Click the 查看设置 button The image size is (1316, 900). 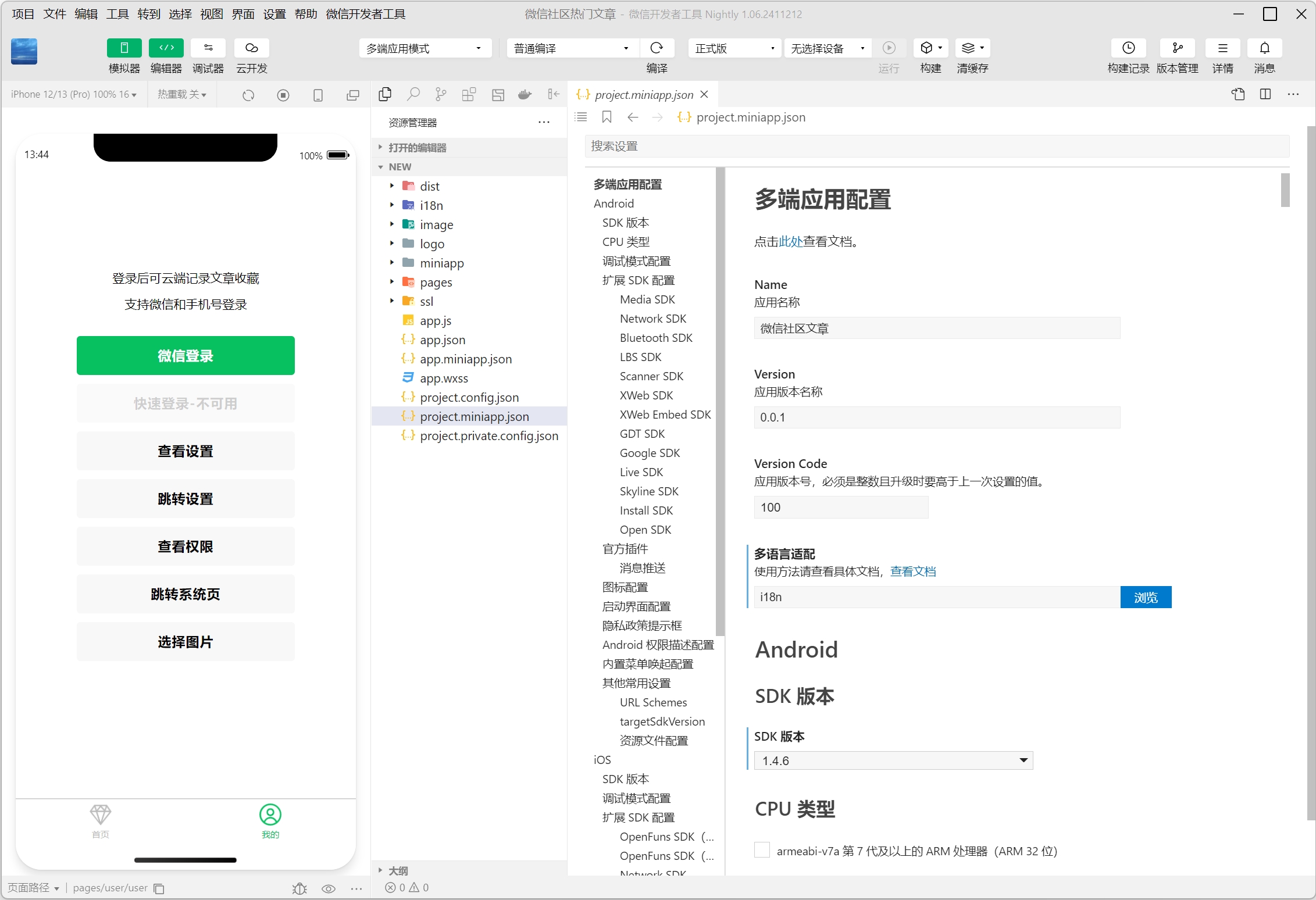pyautogui.click(x=186, y=451)
